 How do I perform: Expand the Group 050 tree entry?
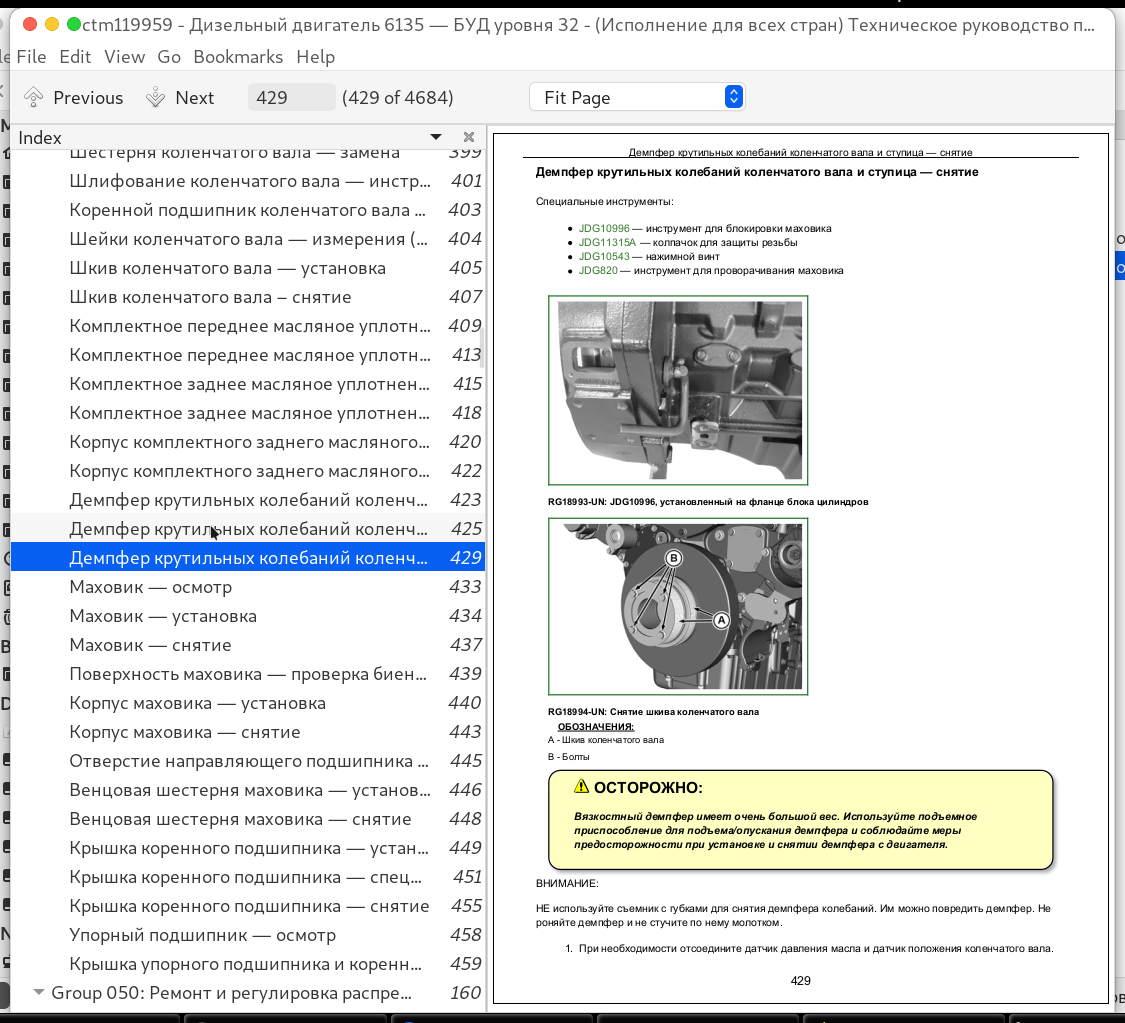pos(40,993)
